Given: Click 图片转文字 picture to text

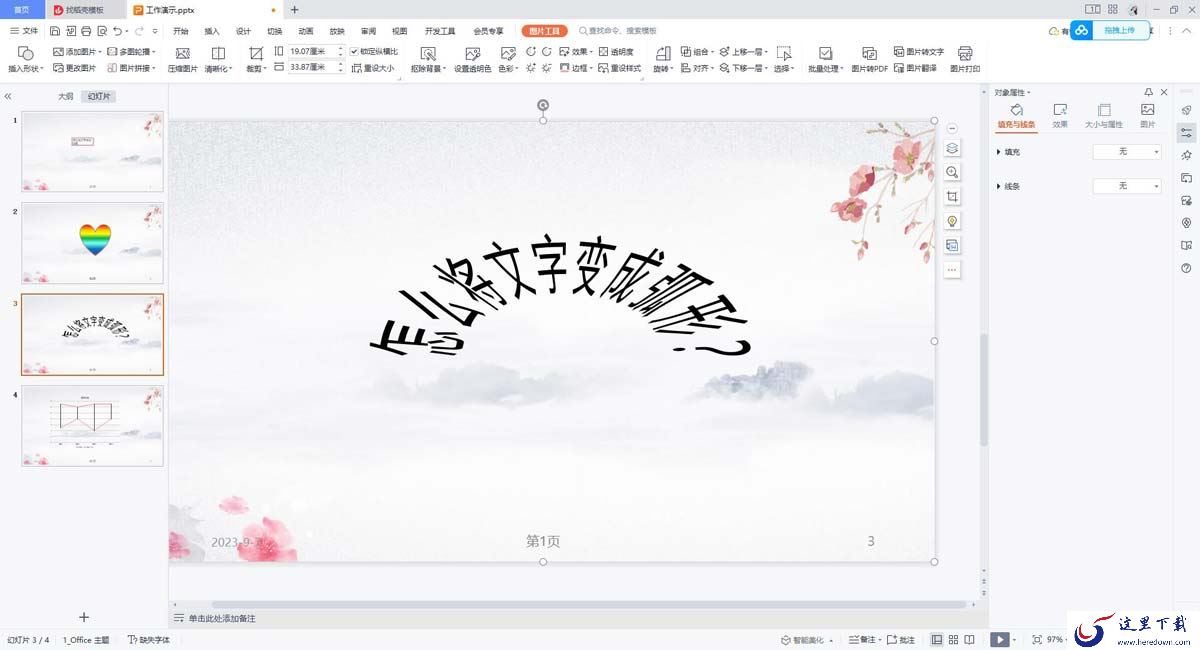Looking at the screenshot, I should point(918,51).
